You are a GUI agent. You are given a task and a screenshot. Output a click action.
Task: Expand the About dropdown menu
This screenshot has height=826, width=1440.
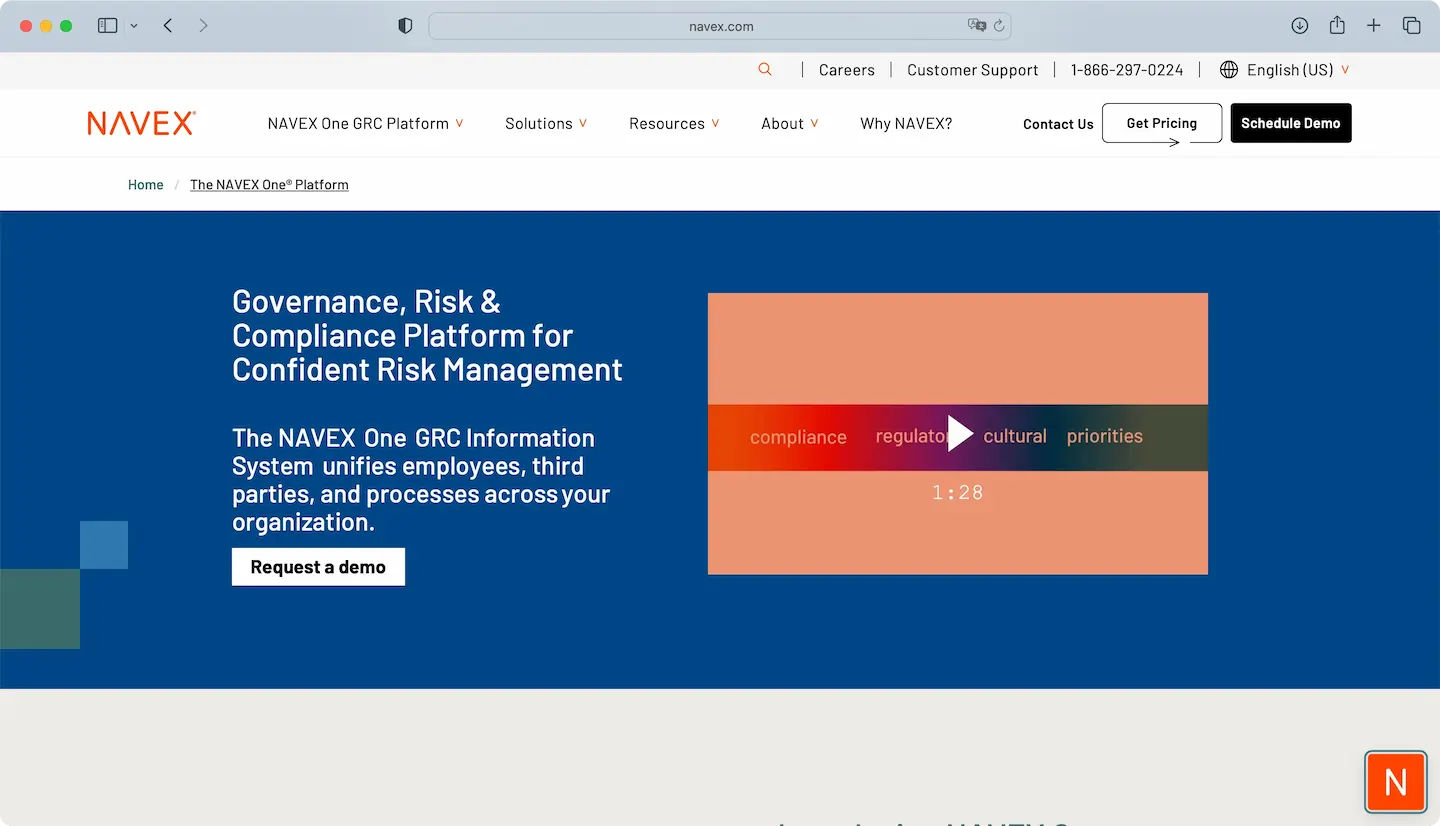coord(790,123)
